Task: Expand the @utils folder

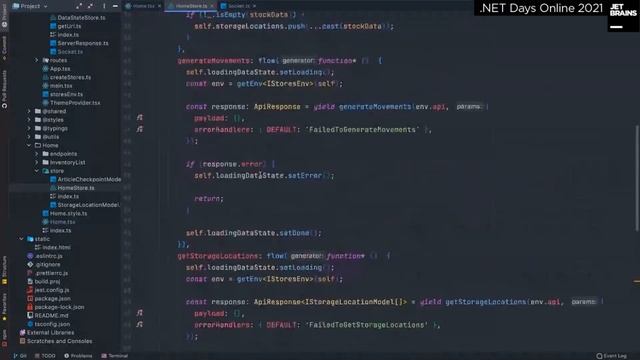Action: click(x=29, y=137)
